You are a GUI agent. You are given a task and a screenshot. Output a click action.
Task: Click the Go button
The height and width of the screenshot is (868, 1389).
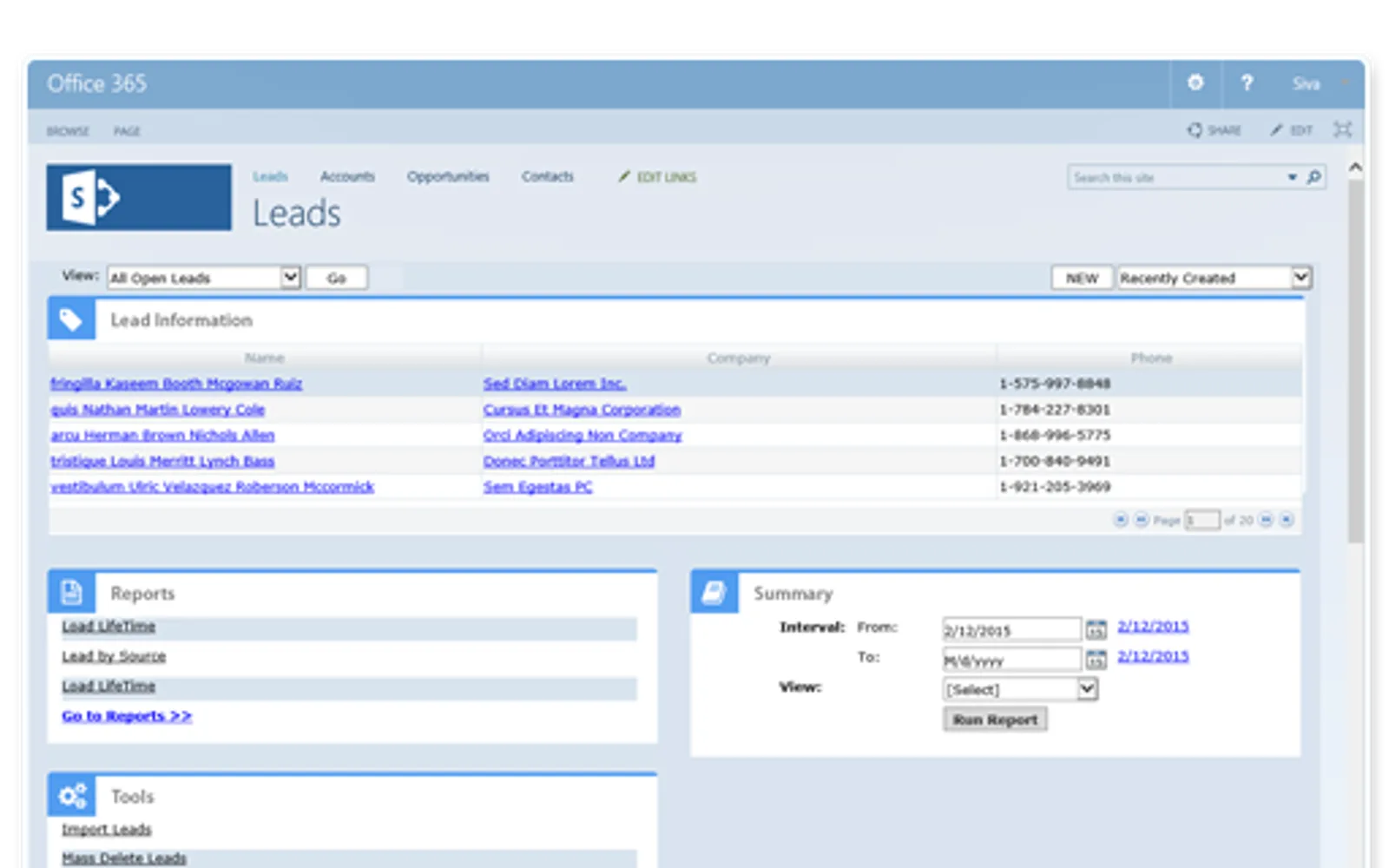point(337,278)
